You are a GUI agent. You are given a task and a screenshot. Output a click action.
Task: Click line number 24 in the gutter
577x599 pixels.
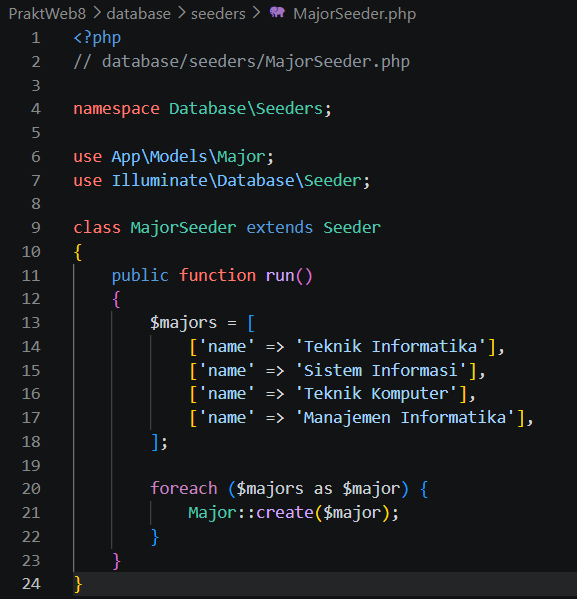pos(31,584)
